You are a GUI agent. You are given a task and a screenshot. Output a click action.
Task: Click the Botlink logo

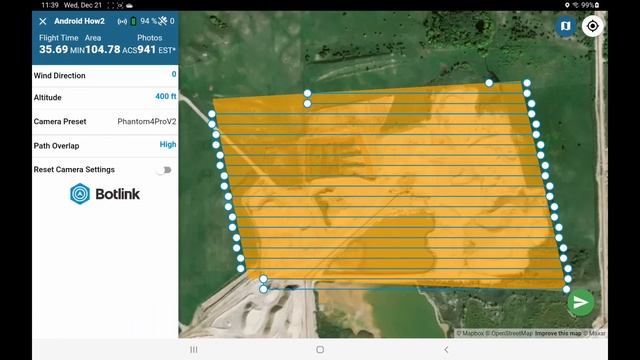point(105,193)
